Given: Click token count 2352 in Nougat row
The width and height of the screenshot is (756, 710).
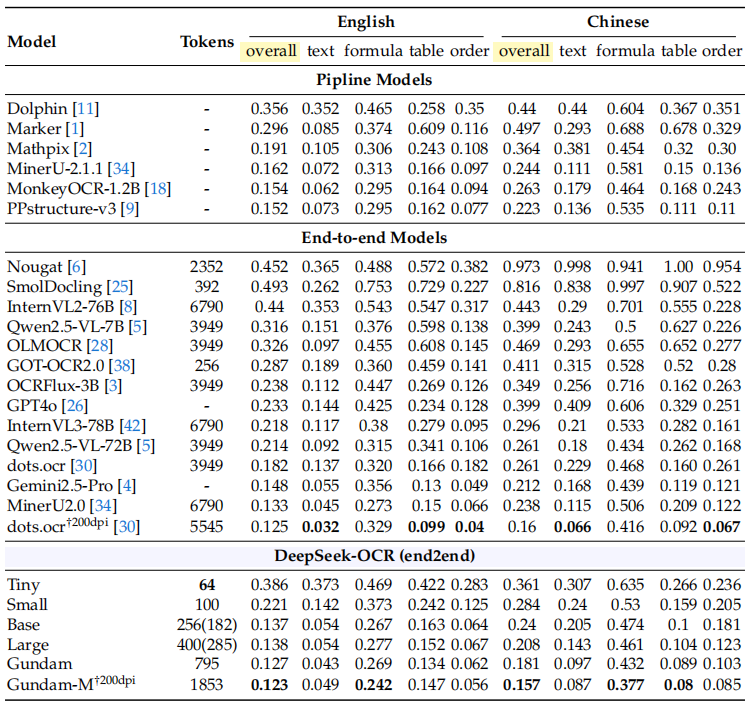Looking at the screenshot, I should pyautogui.click(x=206, y=267).
